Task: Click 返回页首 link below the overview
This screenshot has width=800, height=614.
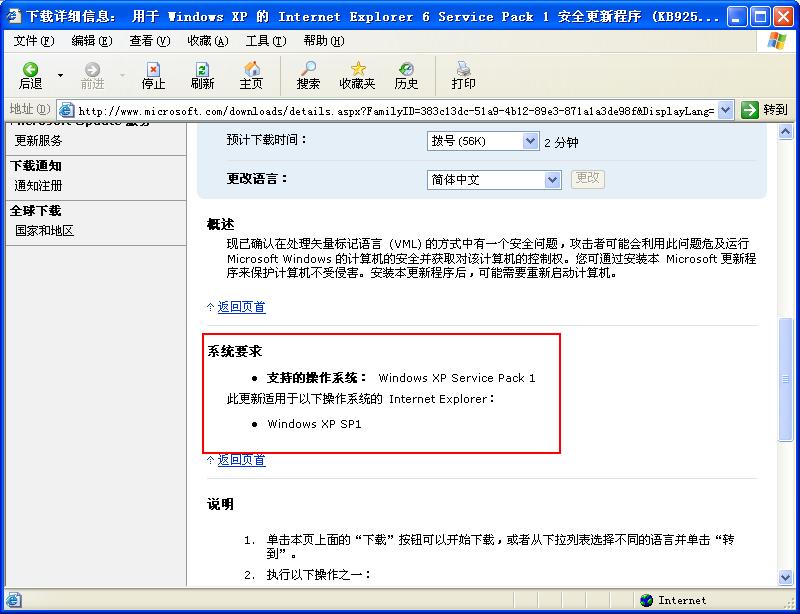Action: (241, 307)
